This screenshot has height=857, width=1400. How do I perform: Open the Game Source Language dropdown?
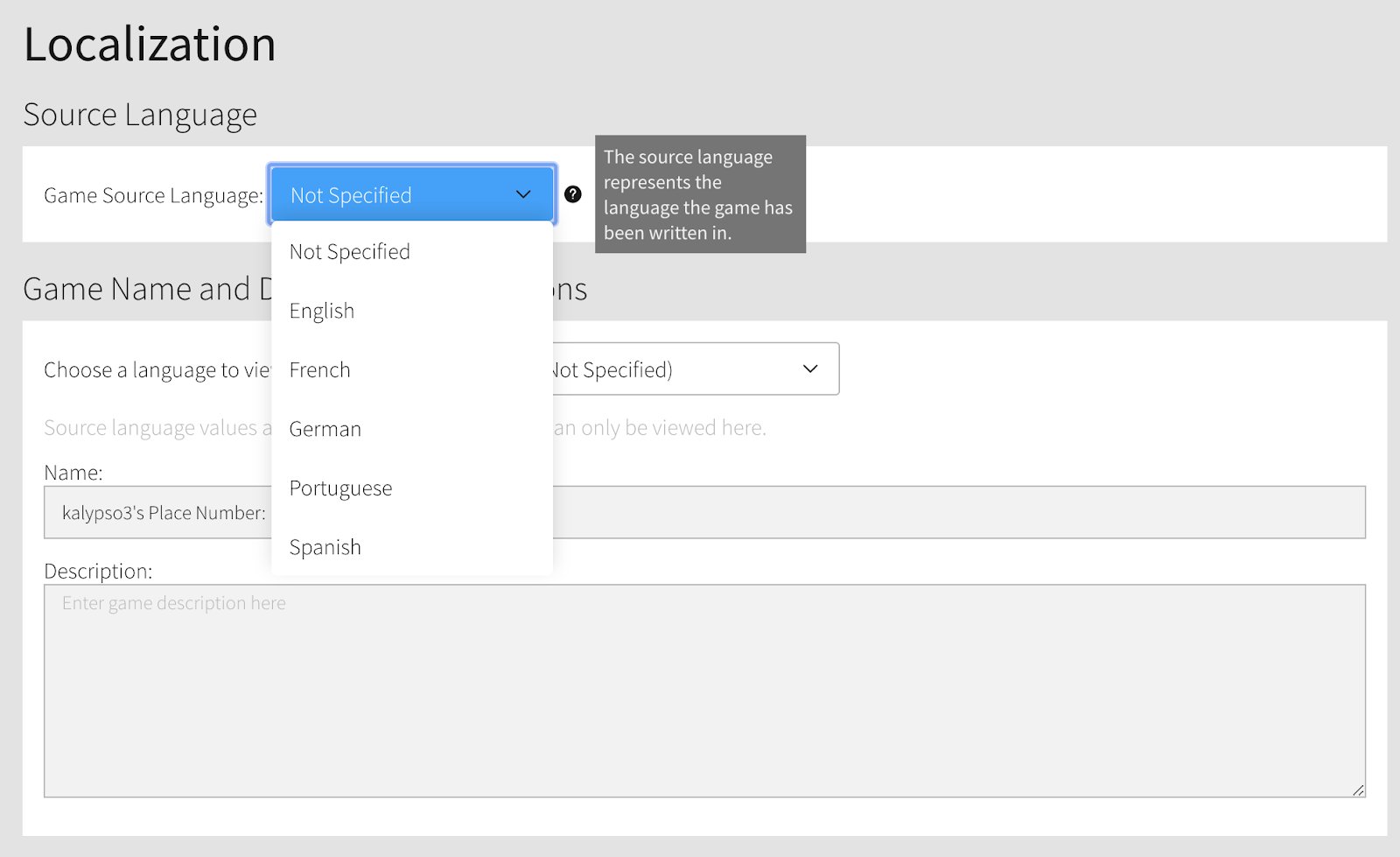pos(412,194)
